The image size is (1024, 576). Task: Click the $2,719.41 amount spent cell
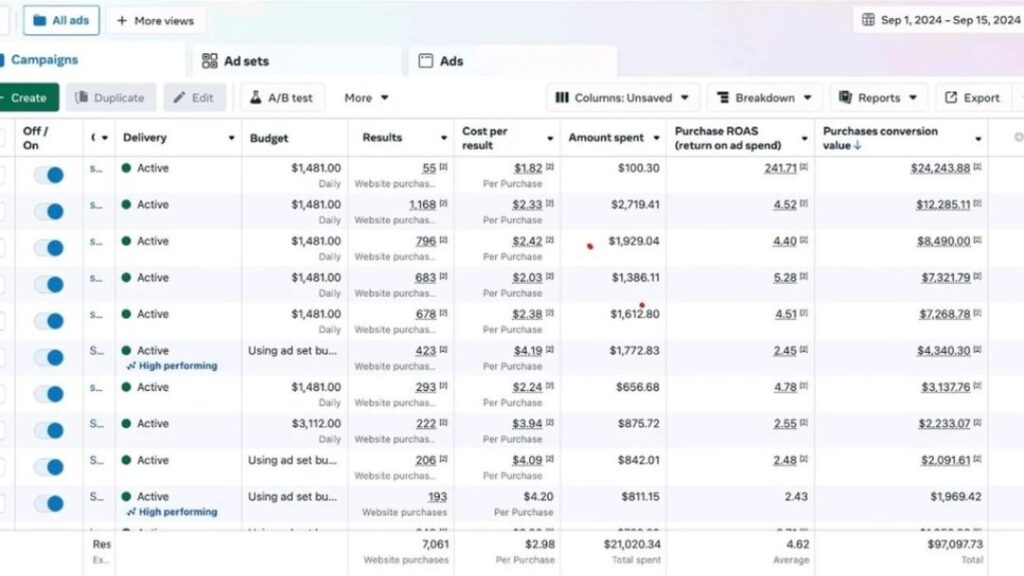coord(635,204)
